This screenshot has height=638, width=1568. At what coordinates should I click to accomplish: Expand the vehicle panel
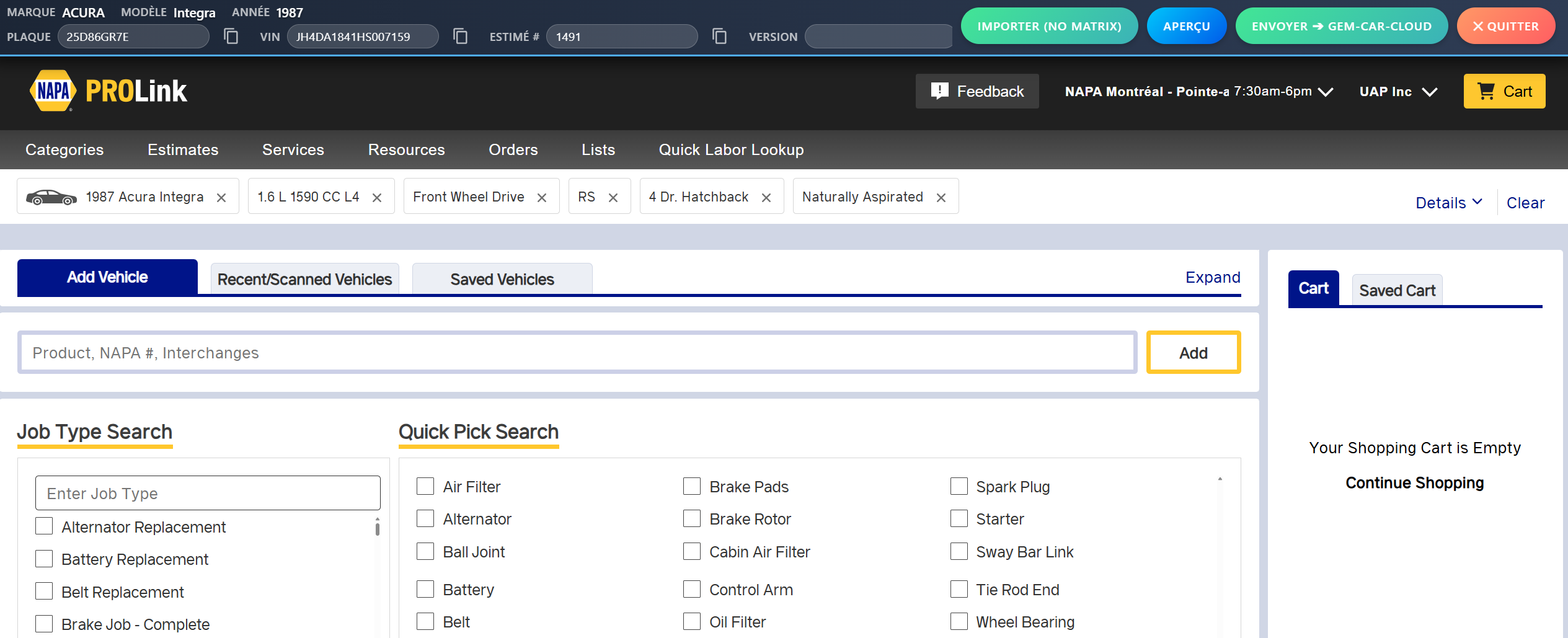coord(1213,277)
